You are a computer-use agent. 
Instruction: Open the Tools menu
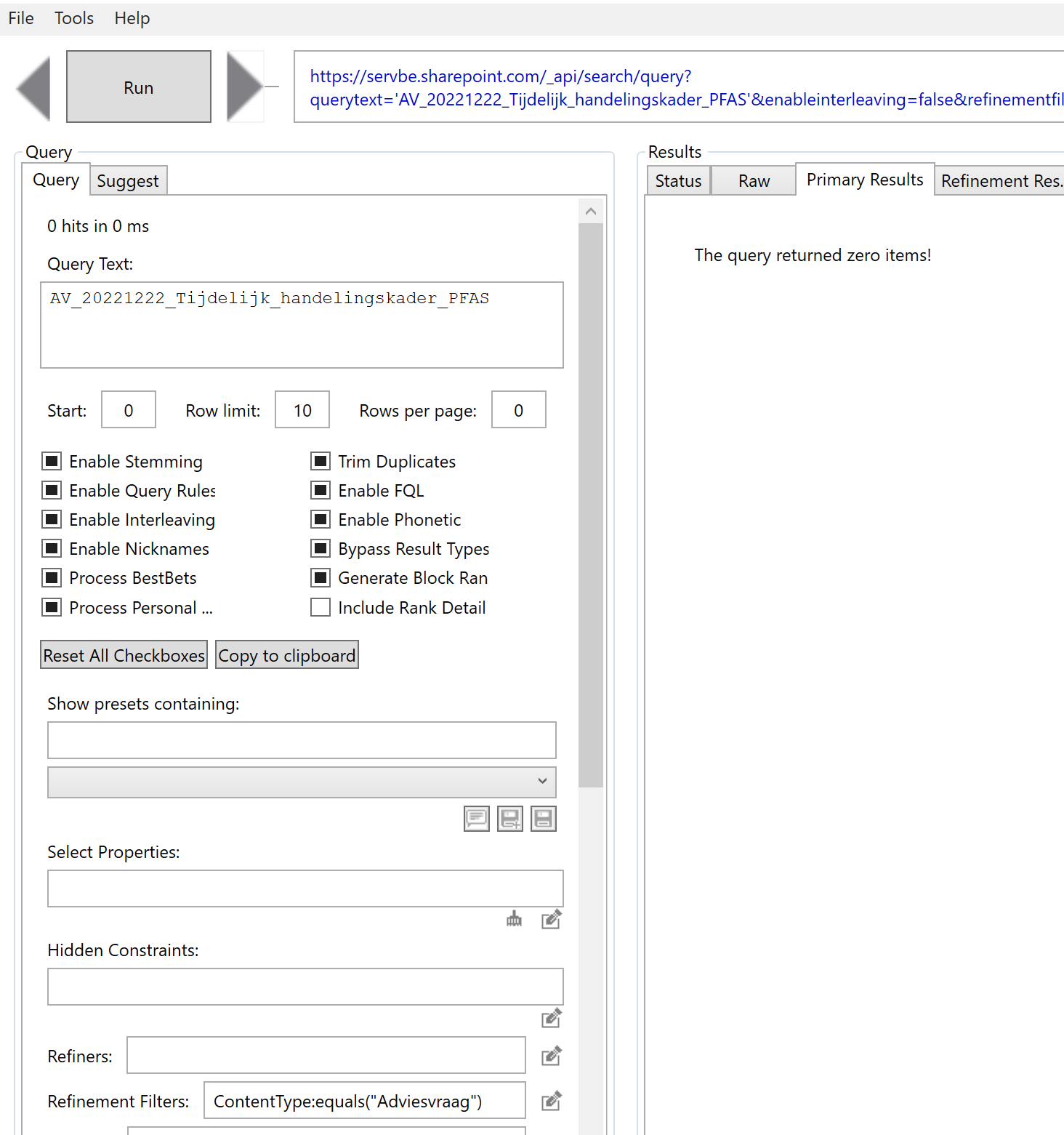(74, 18)
